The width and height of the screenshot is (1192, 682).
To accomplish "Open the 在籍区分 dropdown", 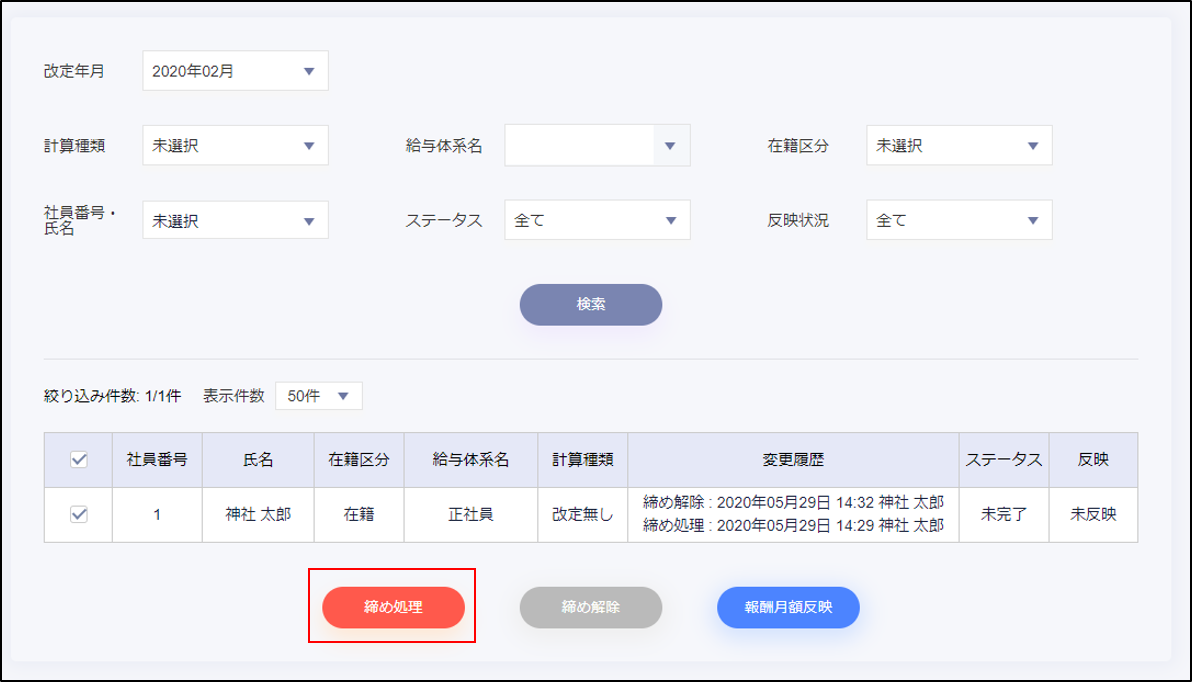I will point(958,146).
